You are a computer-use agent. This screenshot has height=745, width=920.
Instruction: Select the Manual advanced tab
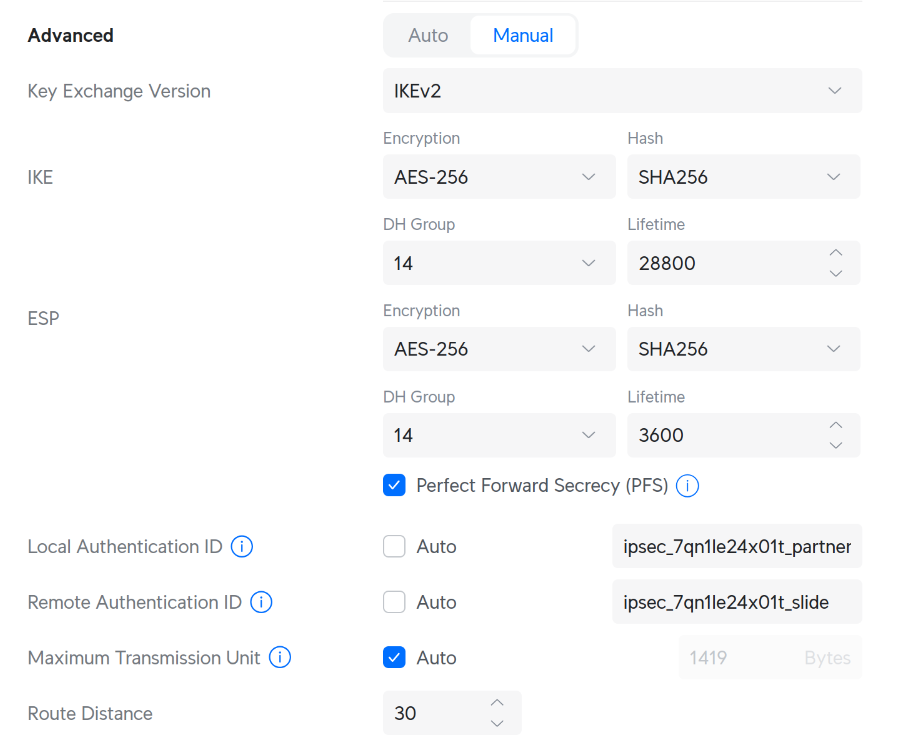(523, 36)
